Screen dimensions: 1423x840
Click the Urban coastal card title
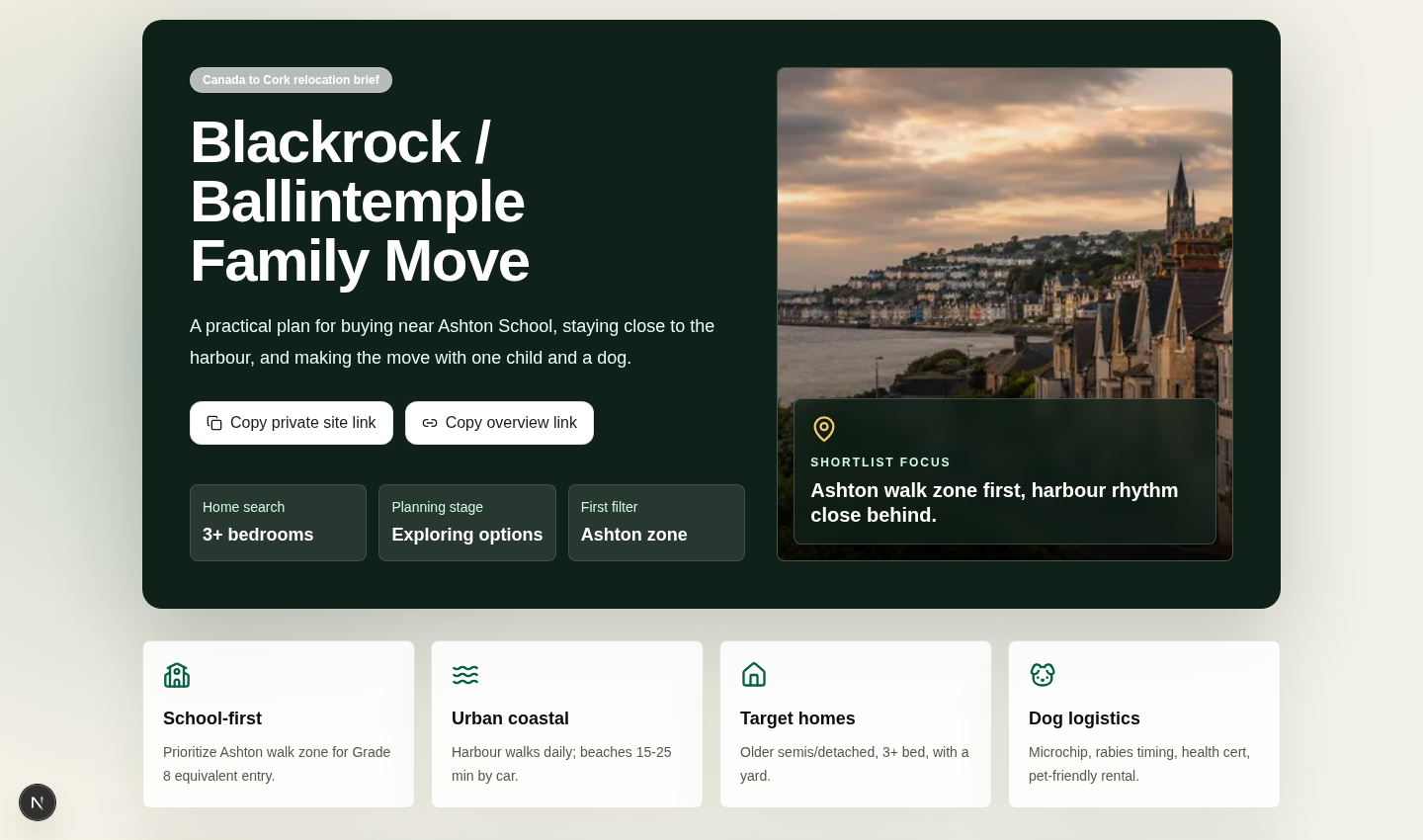point(510,718)
